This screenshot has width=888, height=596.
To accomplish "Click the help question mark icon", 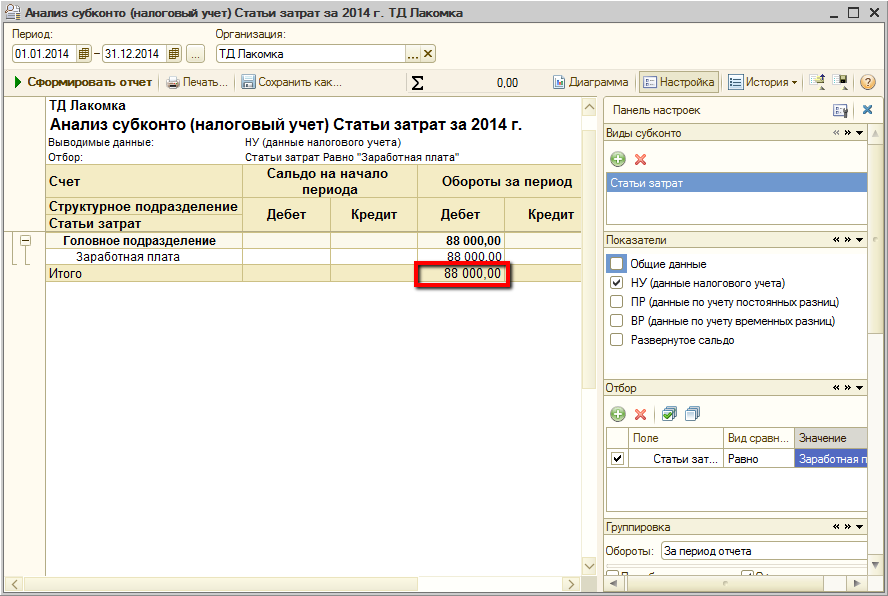I will [867, 82].
